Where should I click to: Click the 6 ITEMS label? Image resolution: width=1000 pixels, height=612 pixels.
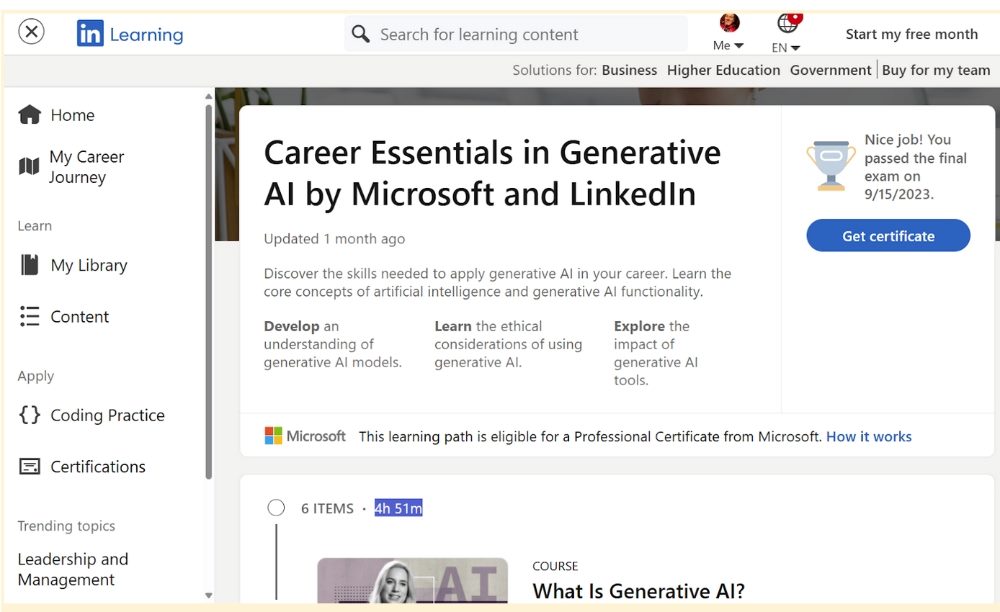pos(327,508)
